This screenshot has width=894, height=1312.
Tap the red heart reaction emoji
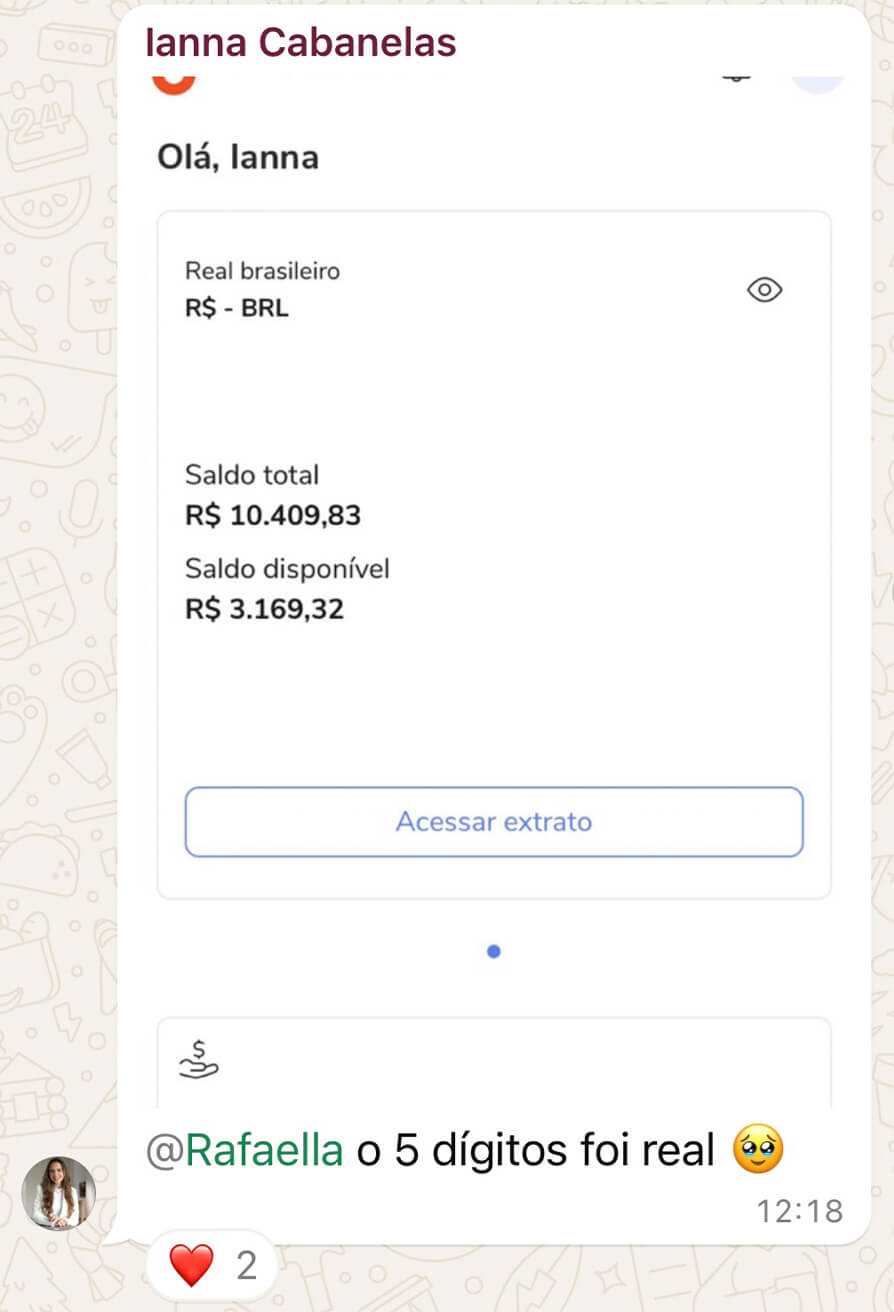pyautogui.click(x=191, y=1266)
